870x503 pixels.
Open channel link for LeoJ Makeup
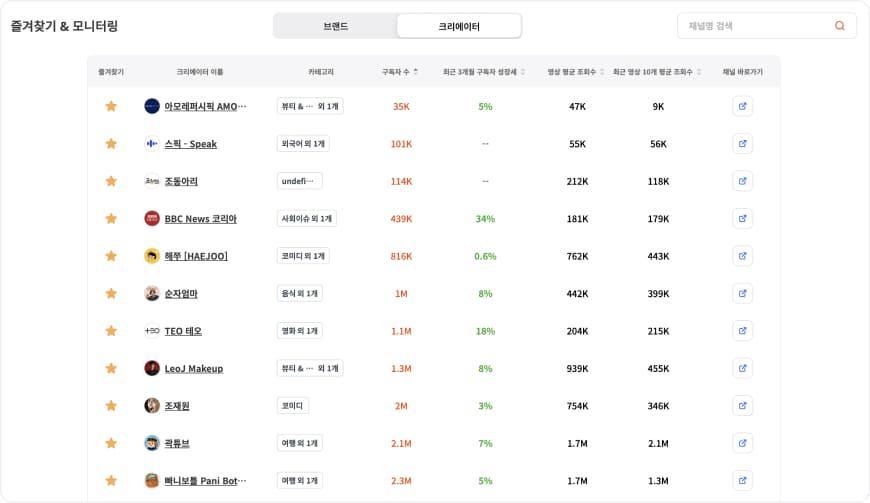coord(742,368)
